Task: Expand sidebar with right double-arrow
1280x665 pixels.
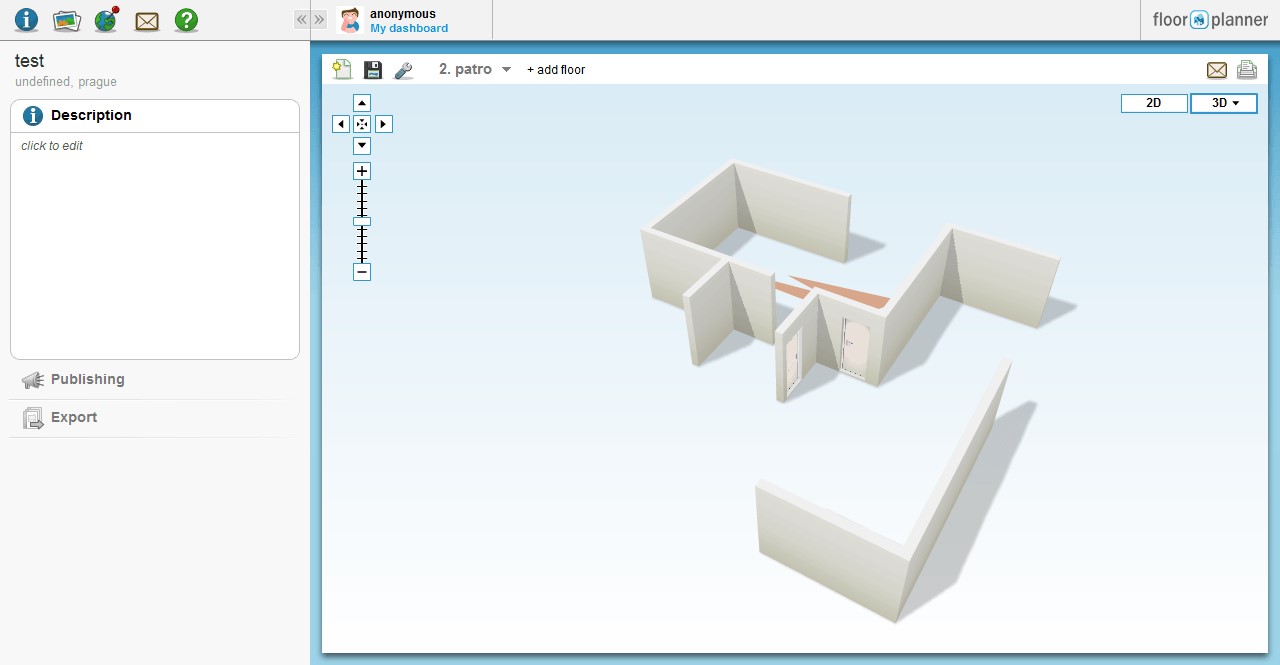Action: click(319, 19)
